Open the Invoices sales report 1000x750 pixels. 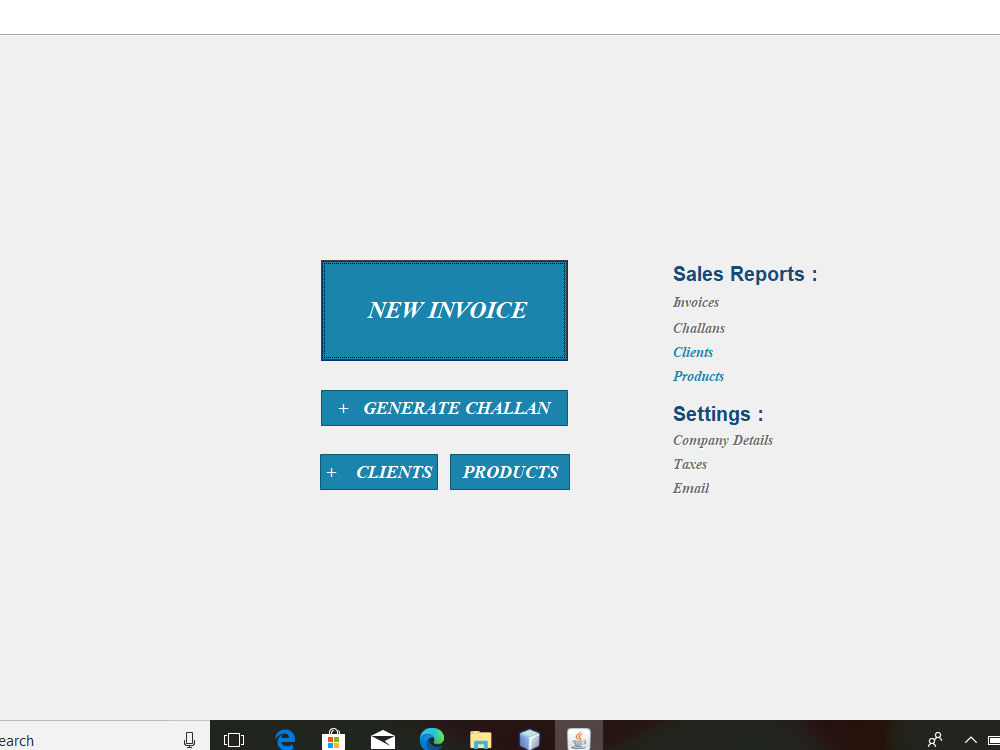click(x=696, y=302)
